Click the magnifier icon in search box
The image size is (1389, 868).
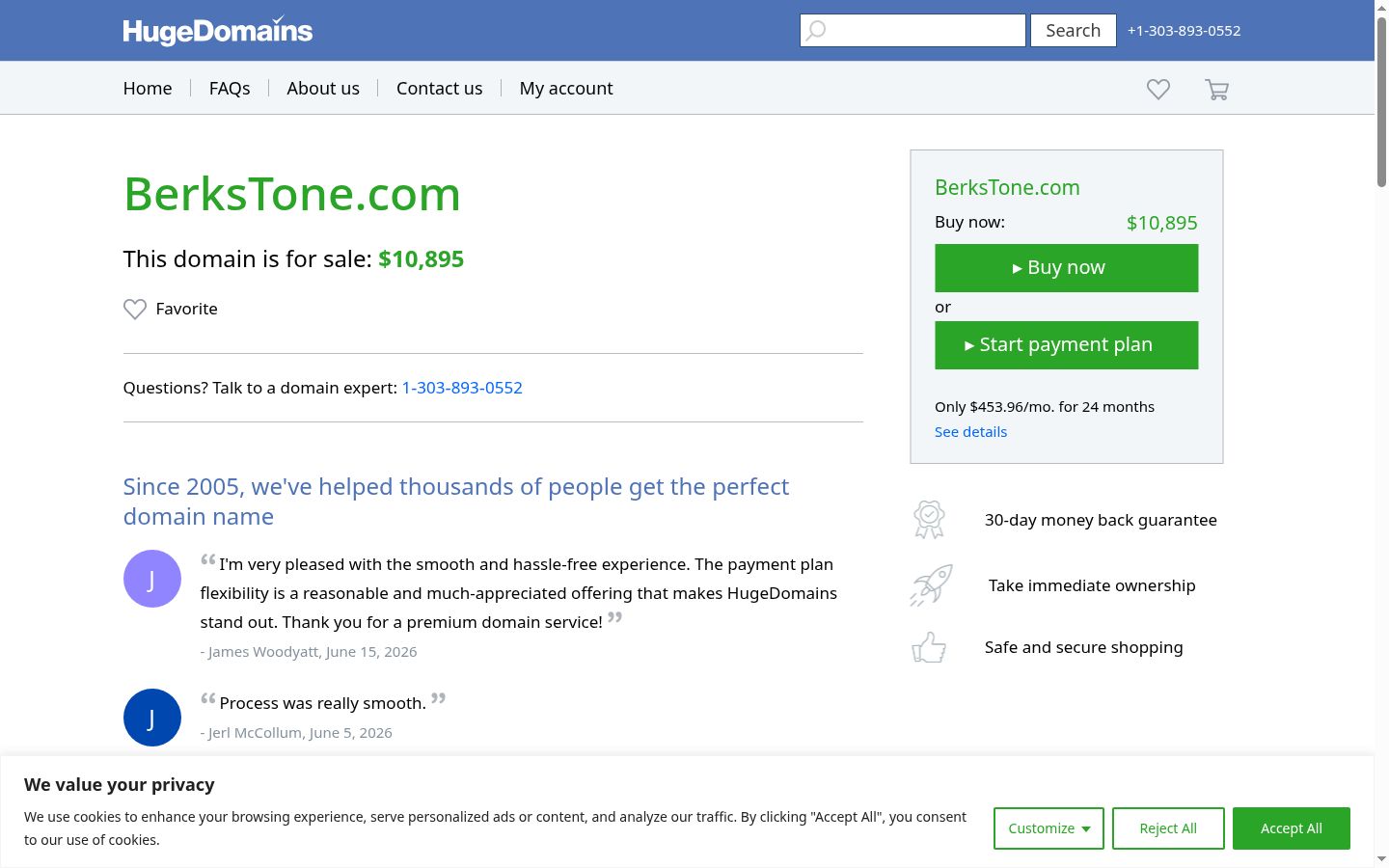point(816,31)
